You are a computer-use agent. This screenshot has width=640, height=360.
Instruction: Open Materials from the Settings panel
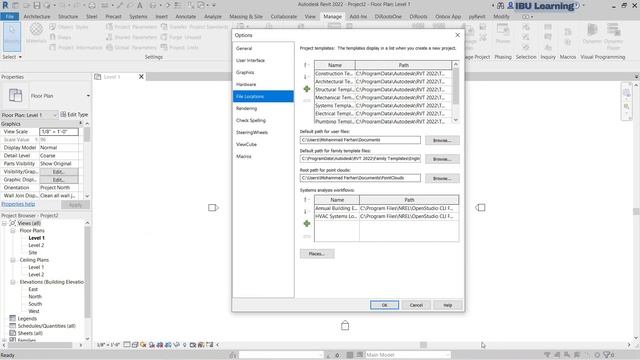tap(36, 33)
